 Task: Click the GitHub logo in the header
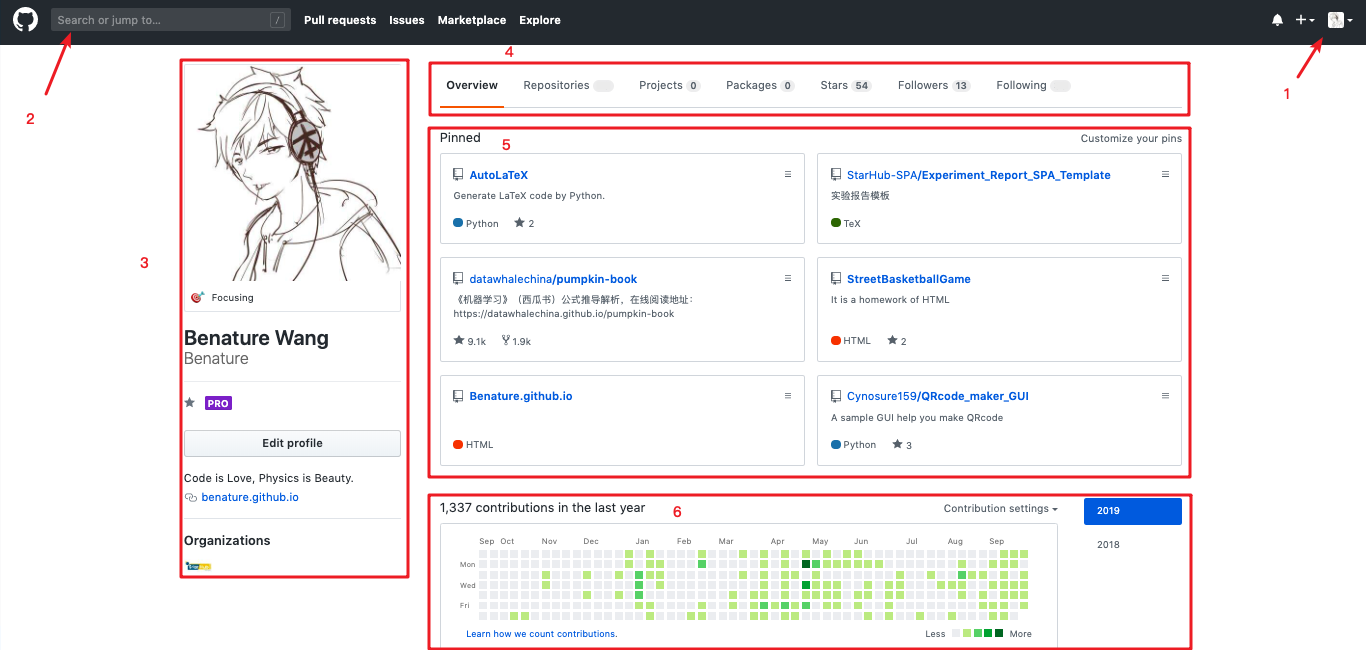25,20
